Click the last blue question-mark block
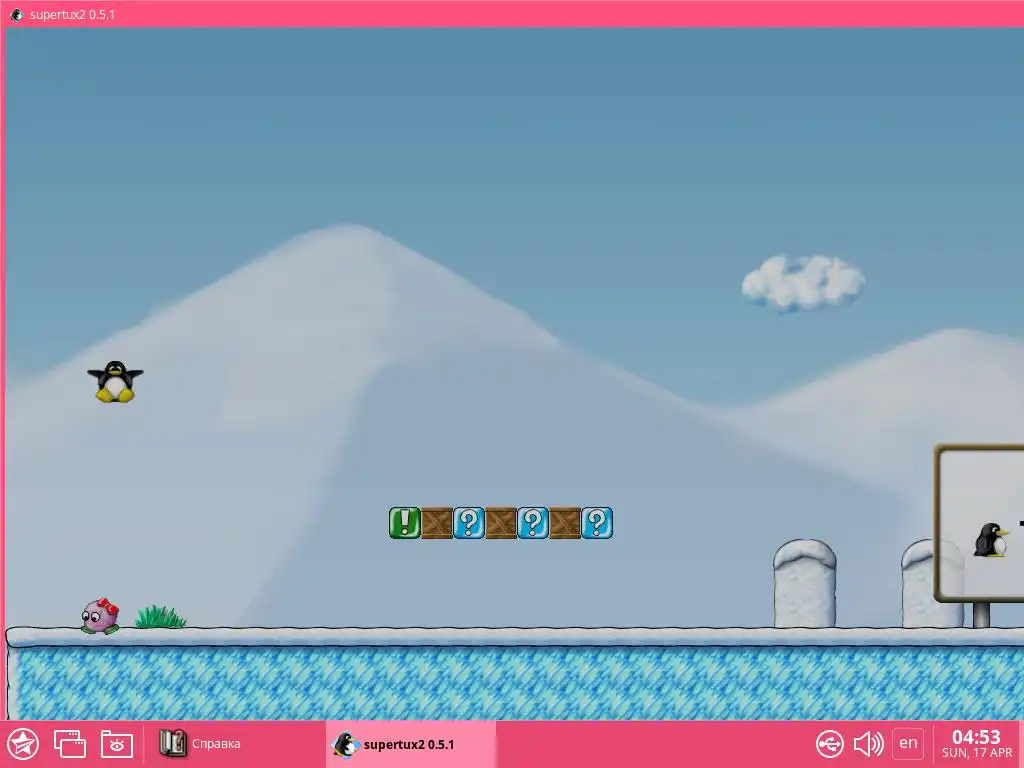Viewport: 1024px width, 768px height. [597, 523]
